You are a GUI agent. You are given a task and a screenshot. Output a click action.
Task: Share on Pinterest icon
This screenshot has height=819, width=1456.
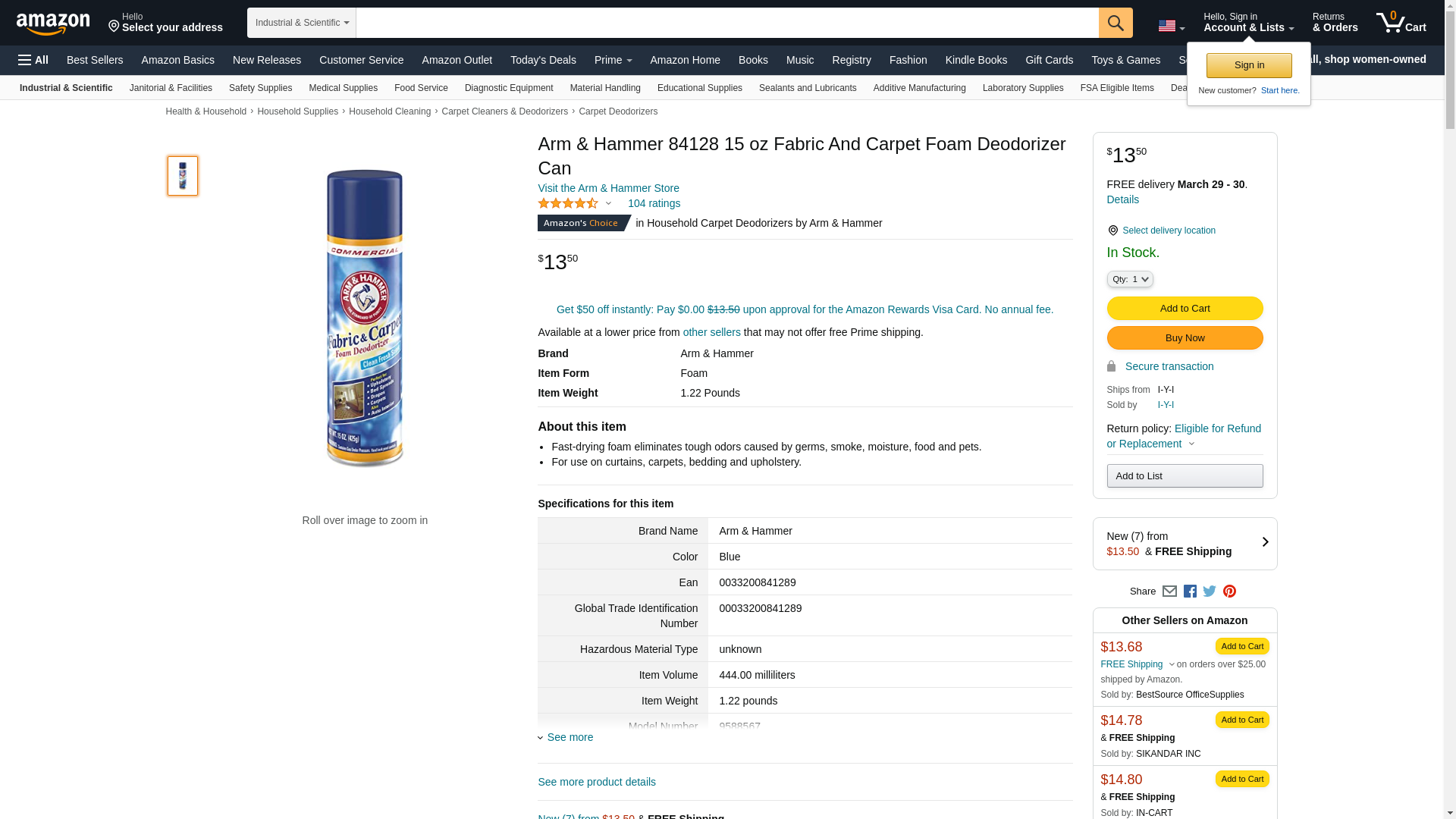(1229, 591)
